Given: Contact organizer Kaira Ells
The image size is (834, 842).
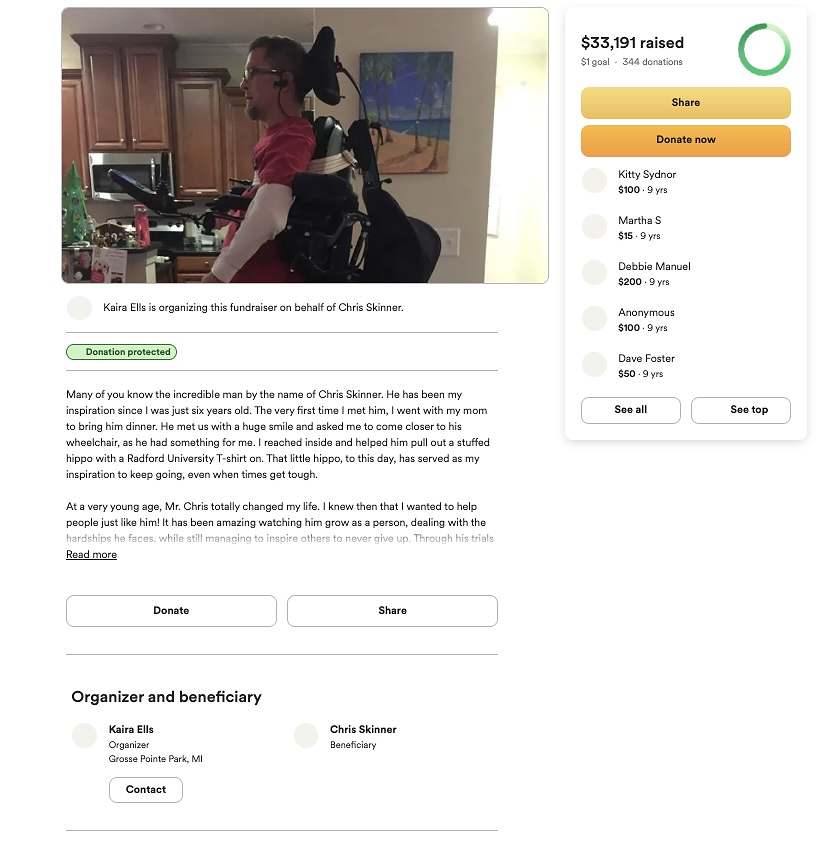Looking at the screenshot, I should [x=146, y=790].
